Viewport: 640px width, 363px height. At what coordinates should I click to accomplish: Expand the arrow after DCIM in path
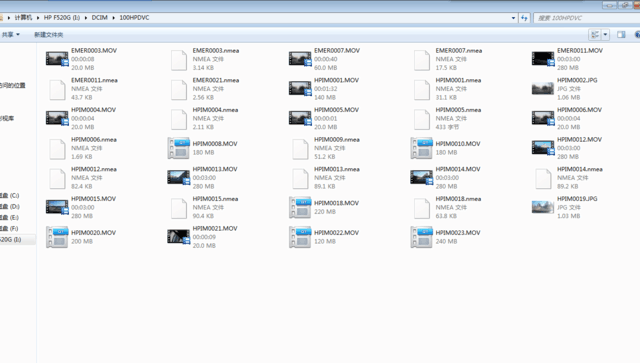pos(113,18)
